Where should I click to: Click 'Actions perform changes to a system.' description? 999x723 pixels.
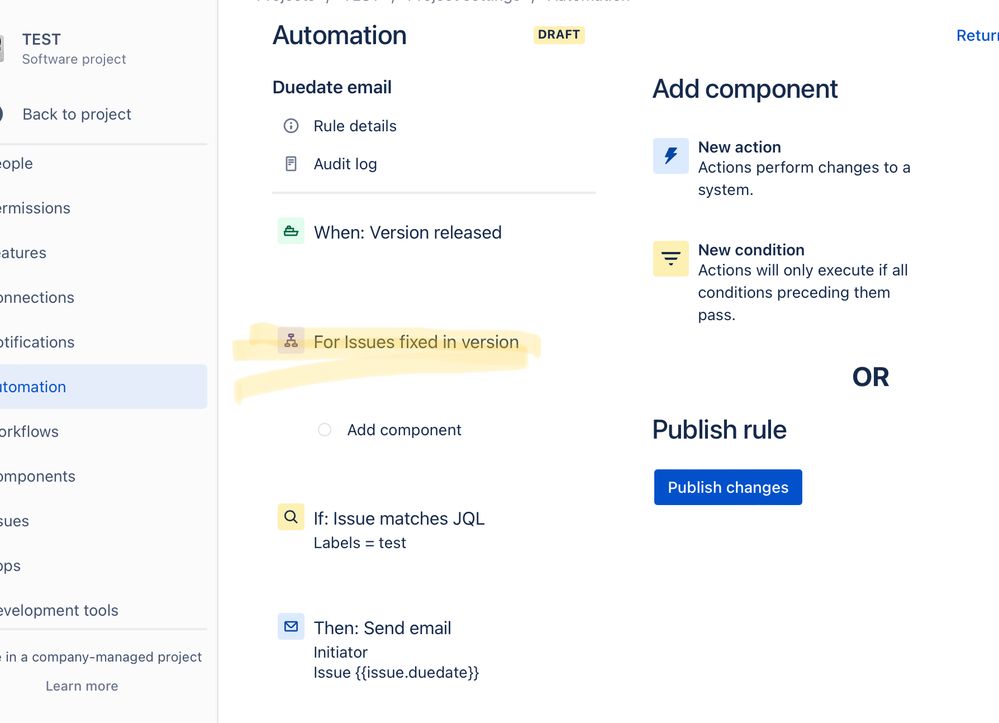point(804,178)
